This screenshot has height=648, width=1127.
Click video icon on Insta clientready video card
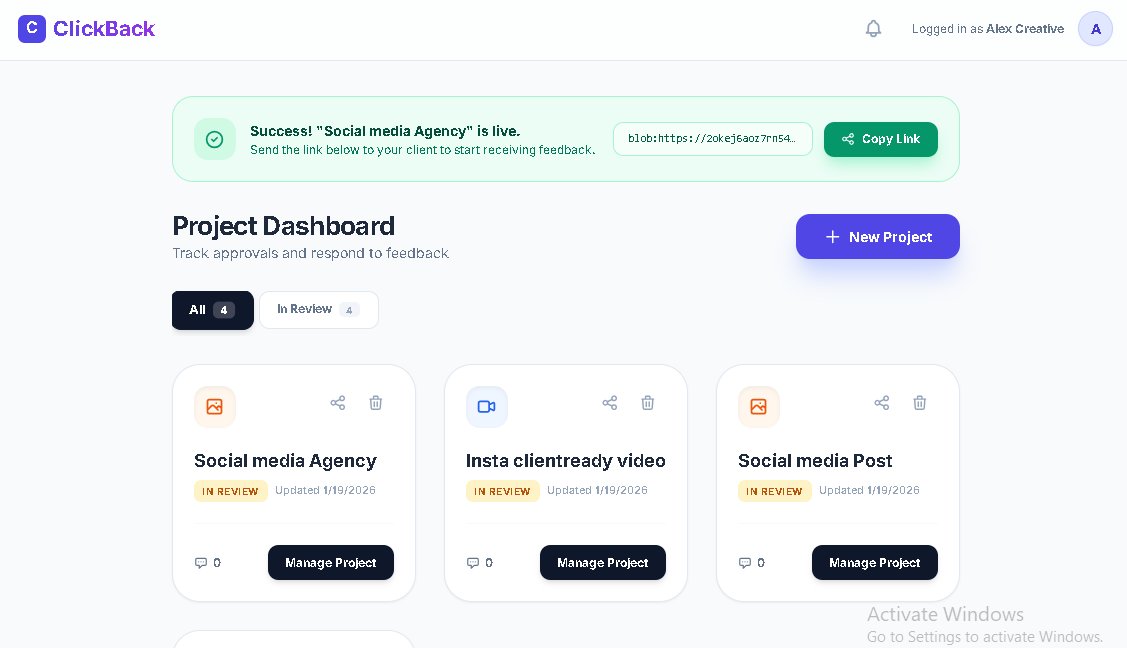point(487,407)
